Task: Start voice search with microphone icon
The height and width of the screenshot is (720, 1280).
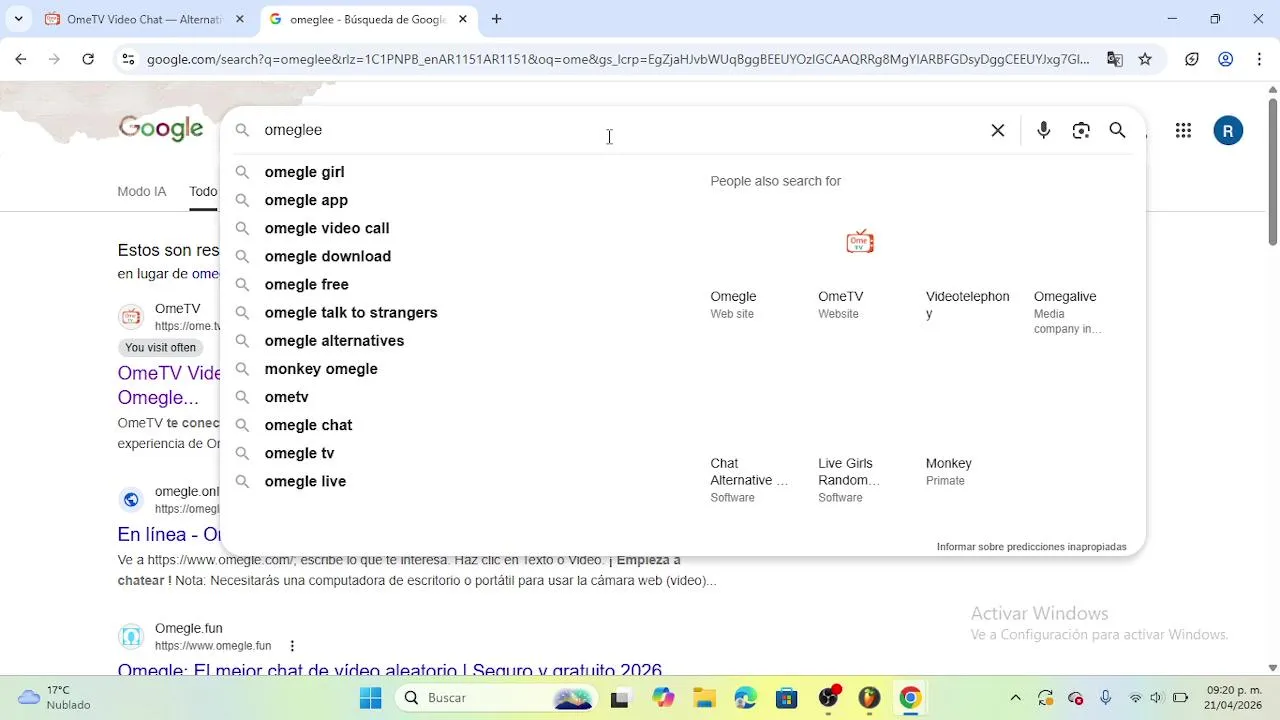Action: pos(1043,130)
